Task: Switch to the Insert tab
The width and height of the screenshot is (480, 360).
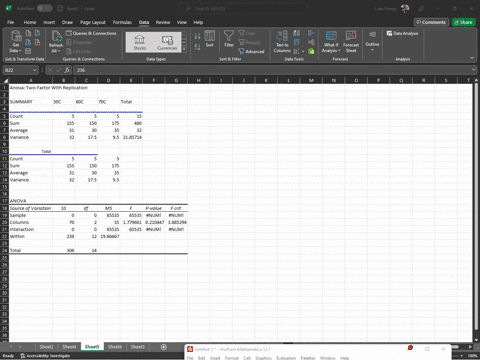Action: [x=49, y=22]
